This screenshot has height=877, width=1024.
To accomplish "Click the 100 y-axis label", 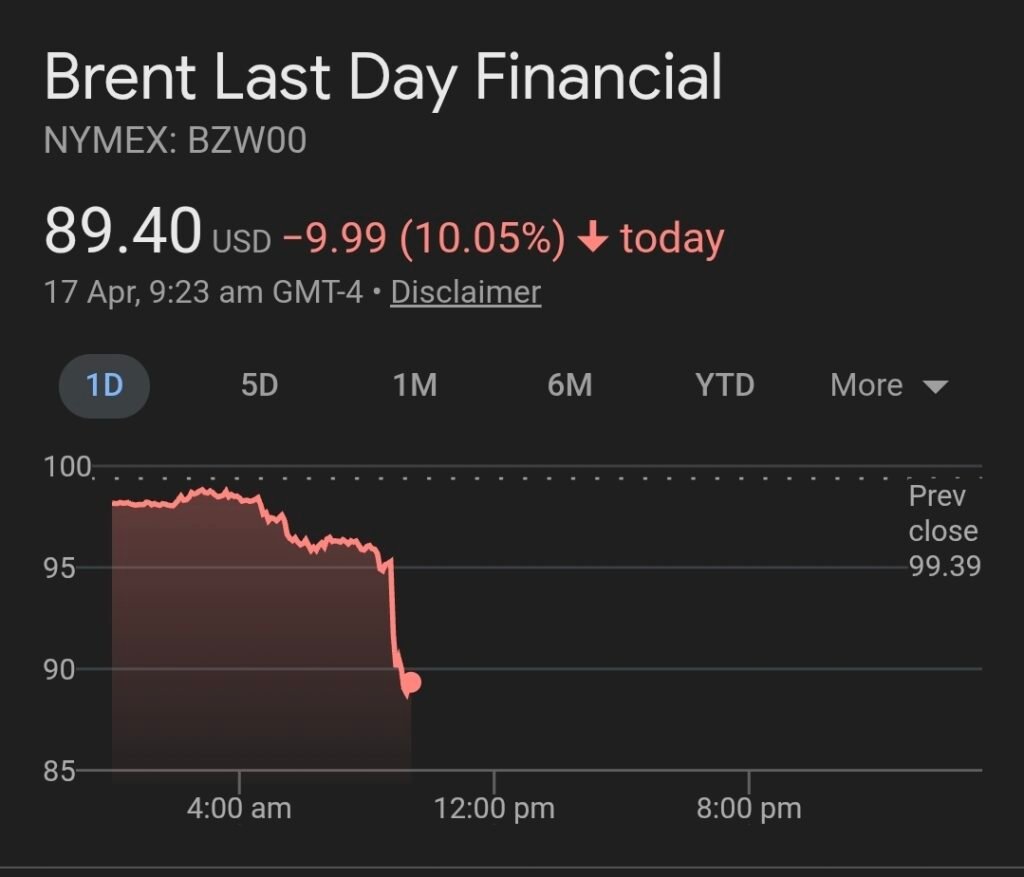I will (67, 467).
